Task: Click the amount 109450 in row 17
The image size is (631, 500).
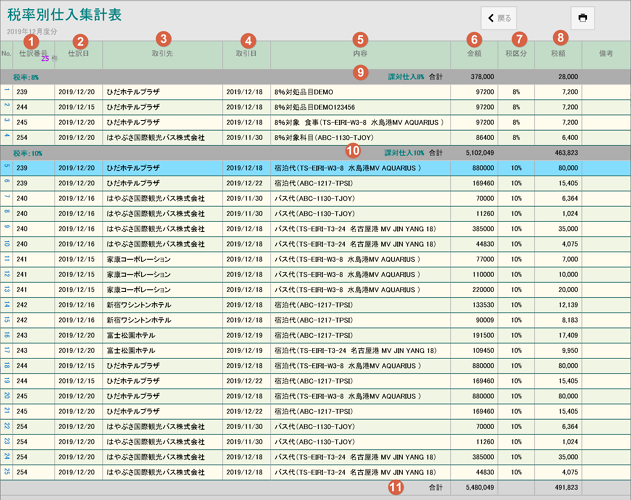Action: tap(483, 351)
